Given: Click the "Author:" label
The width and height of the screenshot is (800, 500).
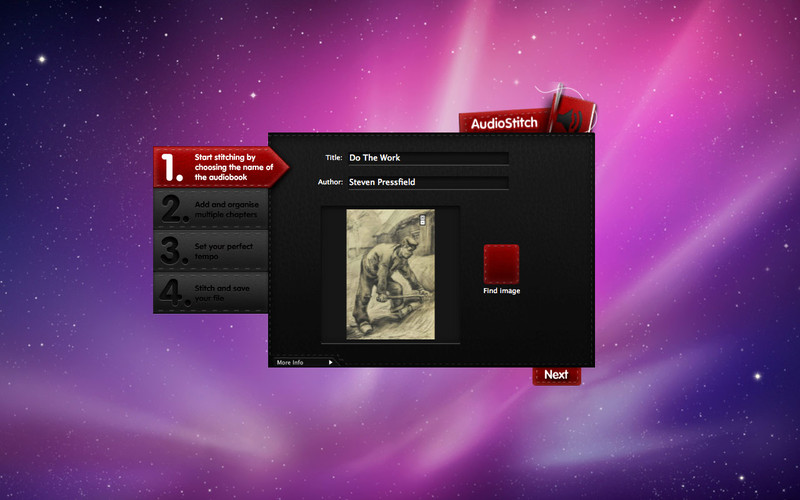Looking at the screenshot, I should 330,182.
